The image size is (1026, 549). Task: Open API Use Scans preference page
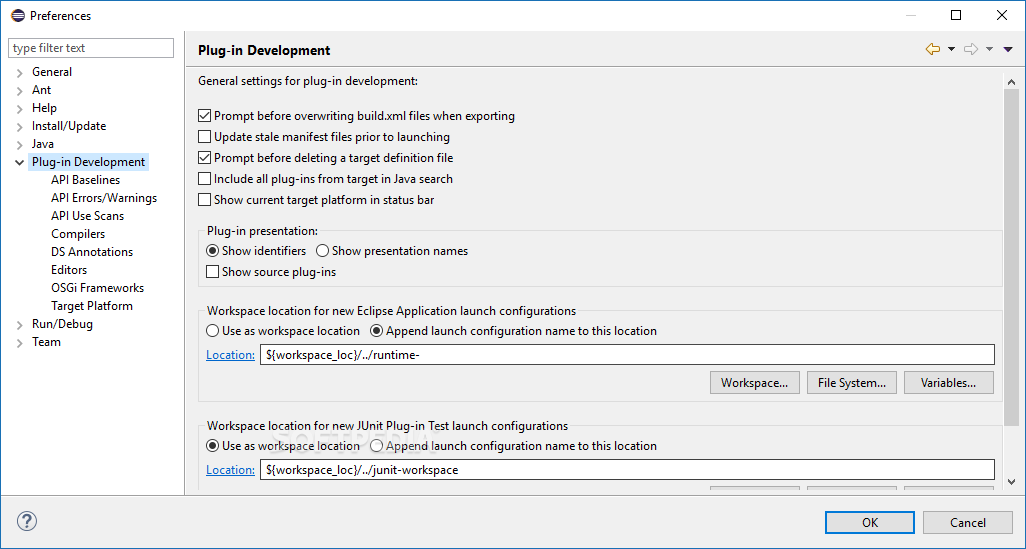[88, 216]
